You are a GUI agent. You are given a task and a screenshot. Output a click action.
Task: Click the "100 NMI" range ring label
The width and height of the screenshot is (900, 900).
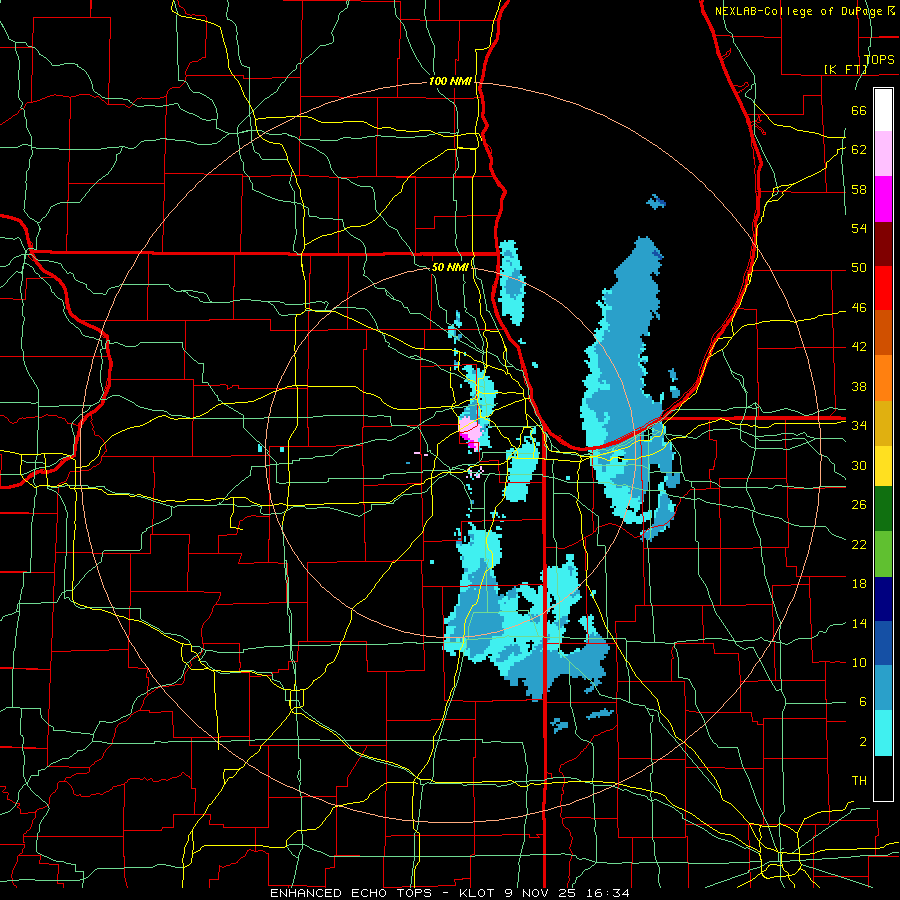(x=450, y=82)
